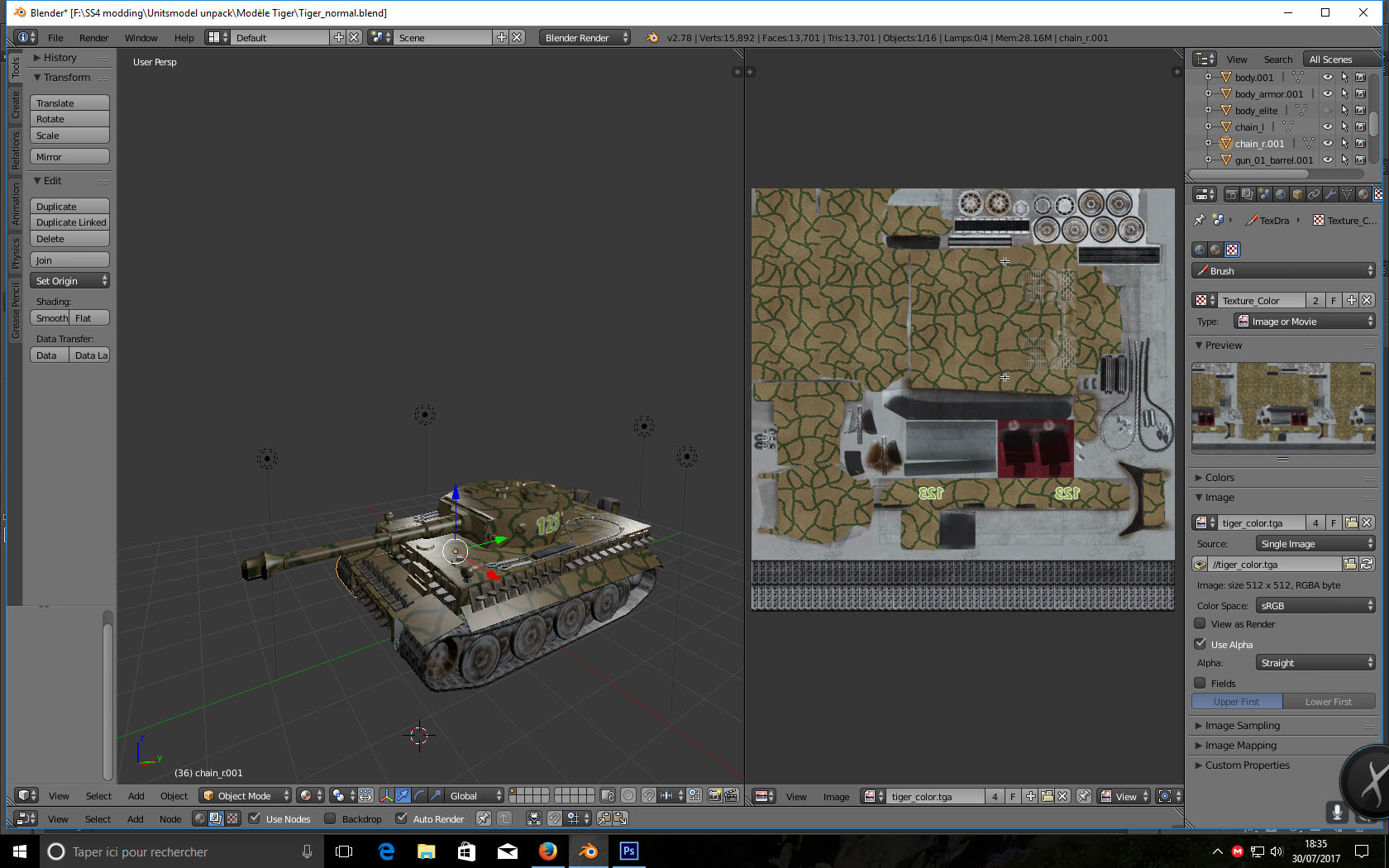Screen dimensions: 1389x868
Task: Open Window menu
Action: (141, 37)
